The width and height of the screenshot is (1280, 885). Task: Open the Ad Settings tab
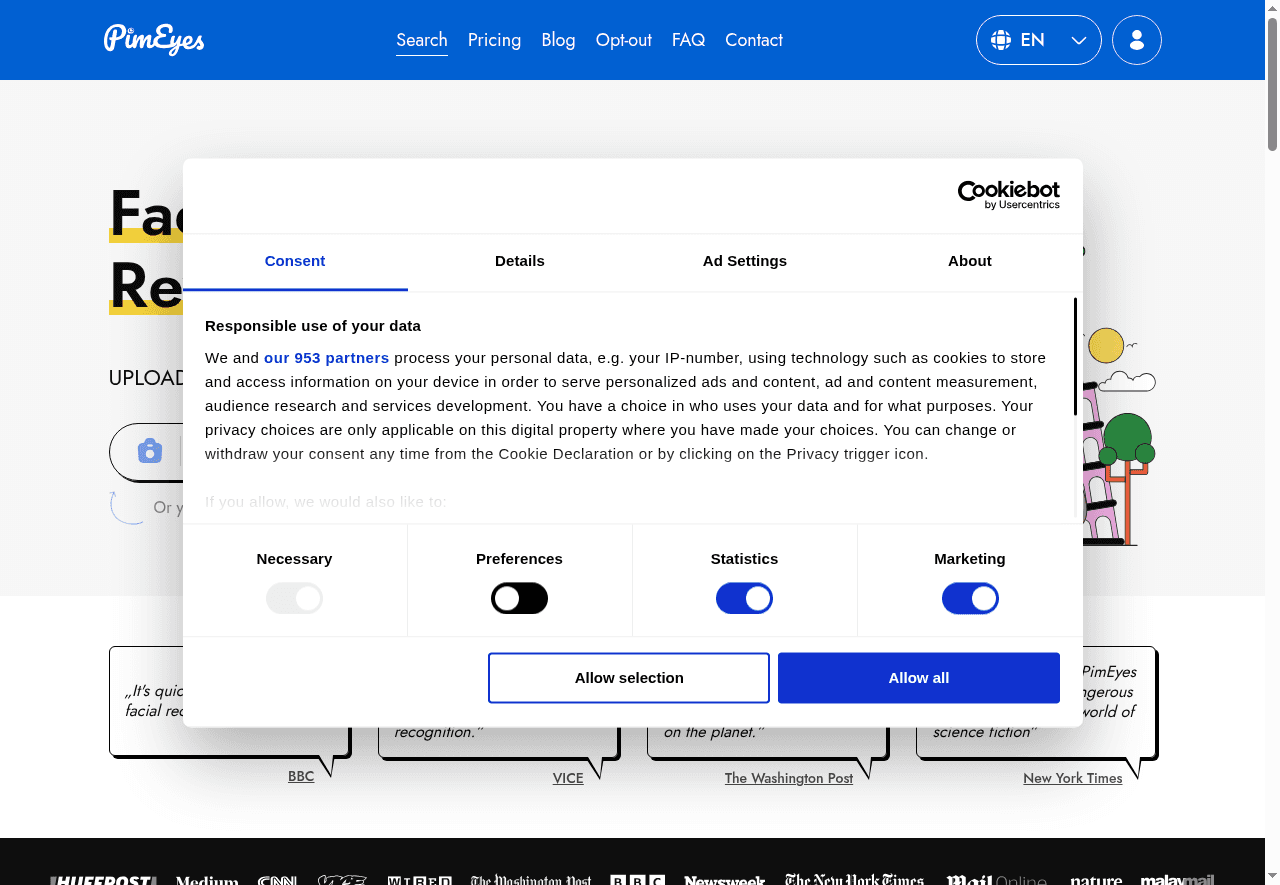(744, 261)
